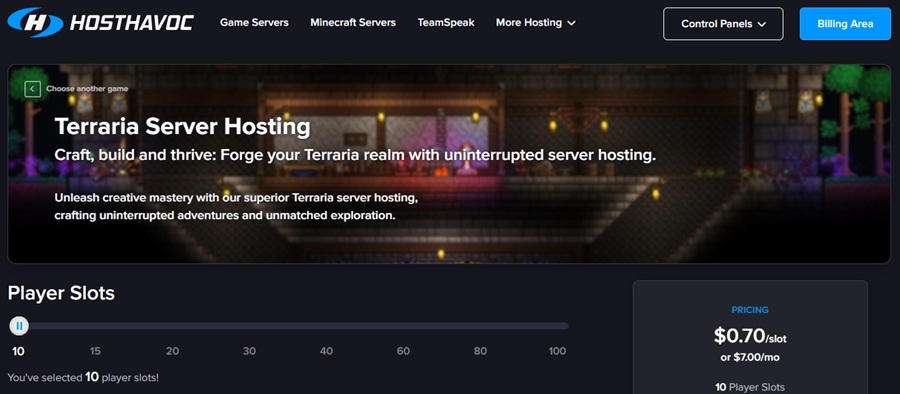Click 'You've selected 10 player slots!' text
Image resolution: width=900 pixels, height=394 pixels.
pos(83,377)
